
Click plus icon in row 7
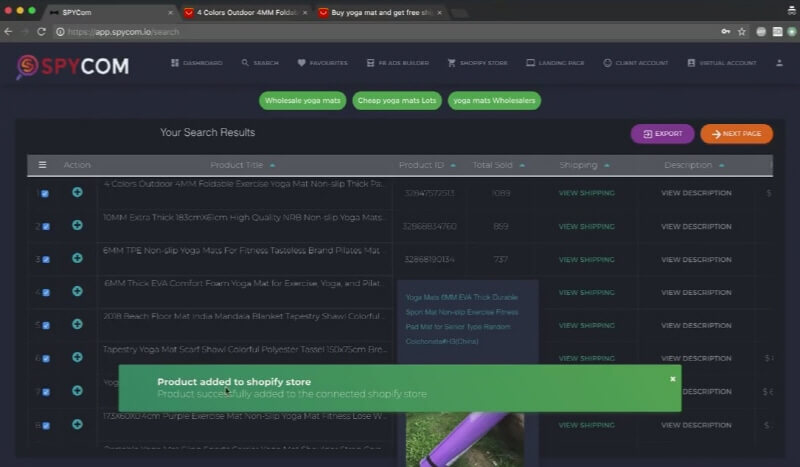pos(78,390)
